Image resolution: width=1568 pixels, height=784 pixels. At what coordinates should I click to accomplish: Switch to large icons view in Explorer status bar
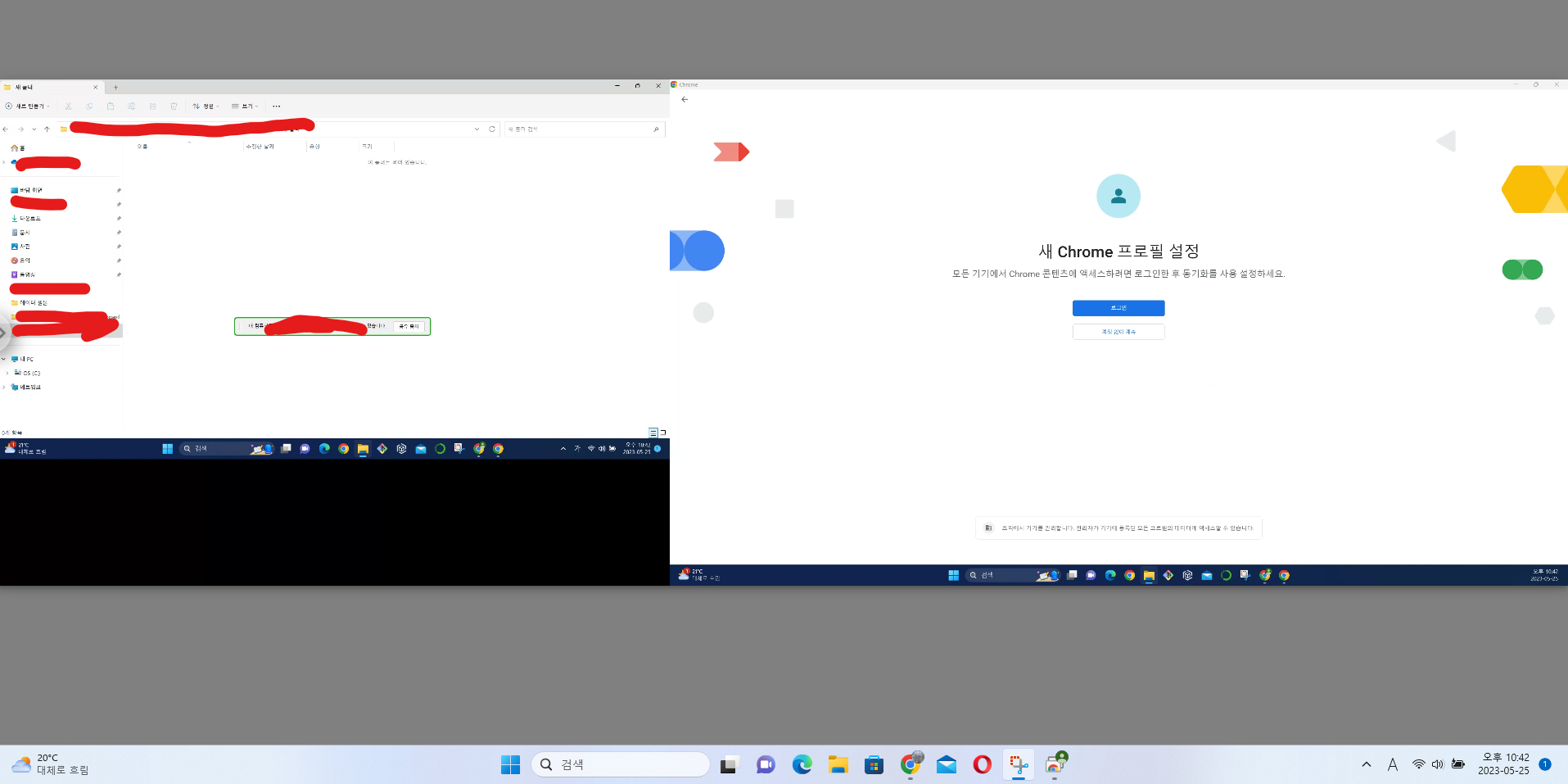pyautogui.click(x=662, y=433)
